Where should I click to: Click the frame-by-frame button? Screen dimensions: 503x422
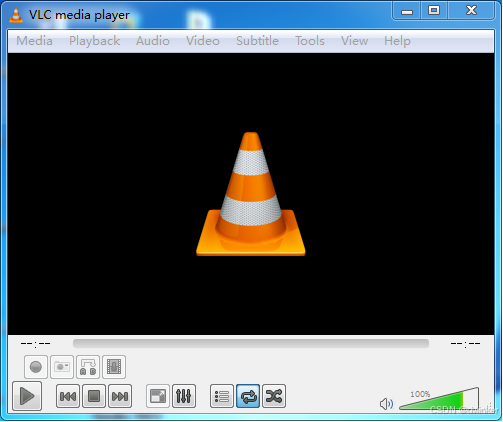(114, 367)
